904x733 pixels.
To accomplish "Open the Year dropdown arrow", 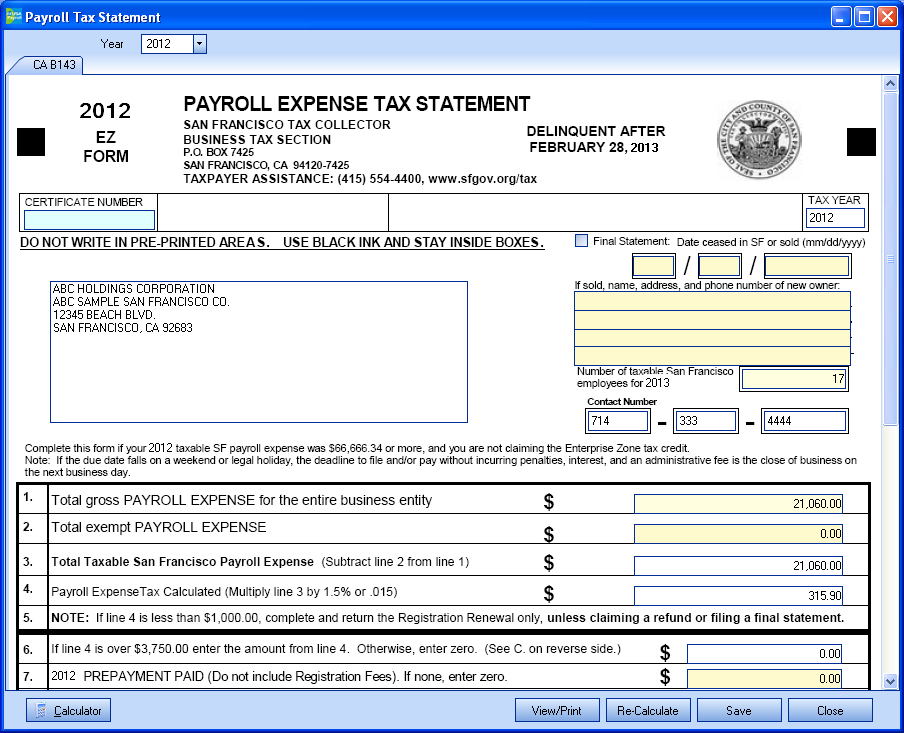I will coord(199,43).
